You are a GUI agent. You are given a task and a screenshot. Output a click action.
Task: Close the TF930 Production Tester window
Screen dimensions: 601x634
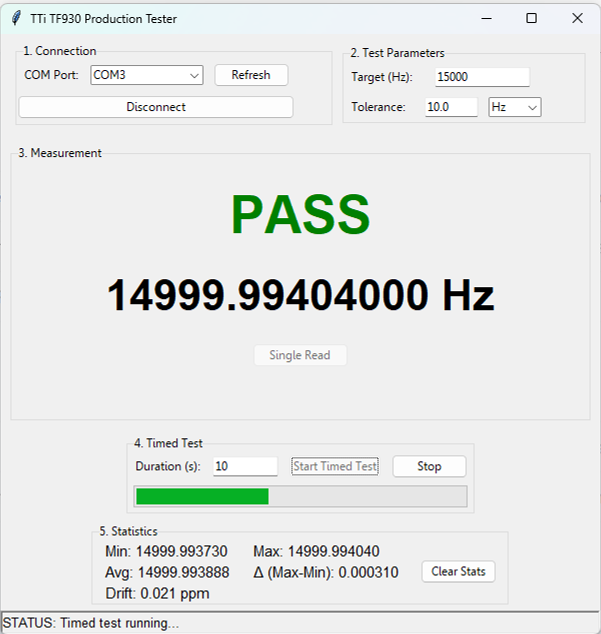pyautogui.click(x=577, y=18)
